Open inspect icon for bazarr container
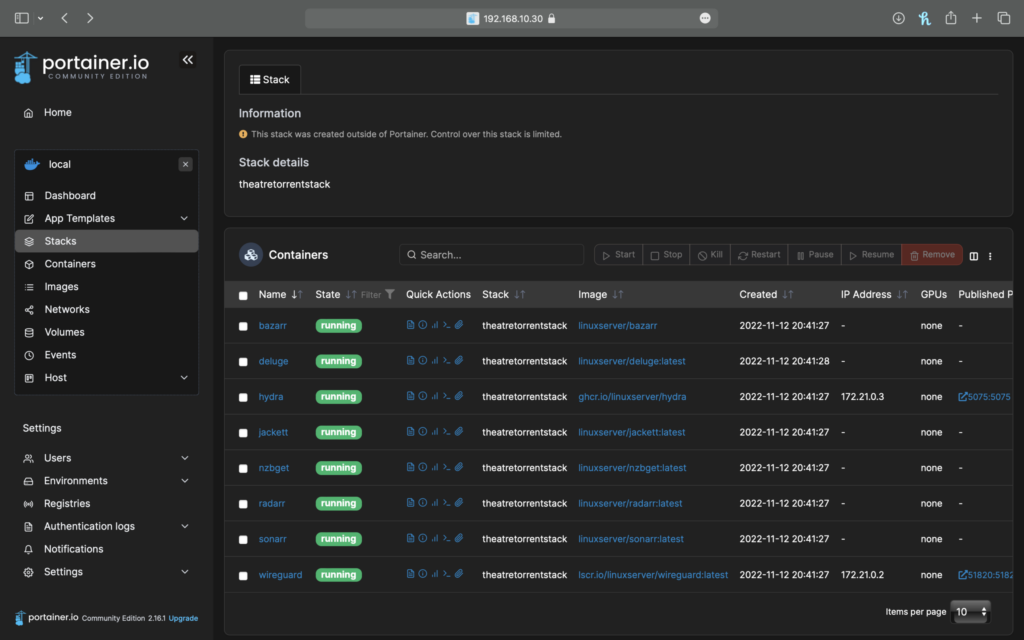 423,325
